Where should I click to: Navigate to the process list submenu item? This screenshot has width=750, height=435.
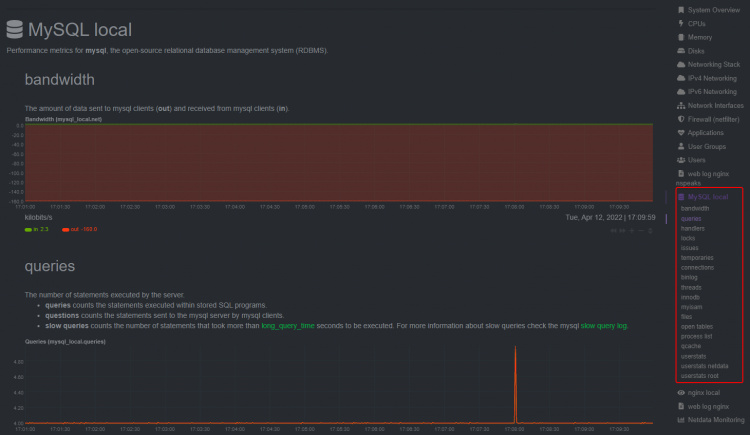coord(696,336)
